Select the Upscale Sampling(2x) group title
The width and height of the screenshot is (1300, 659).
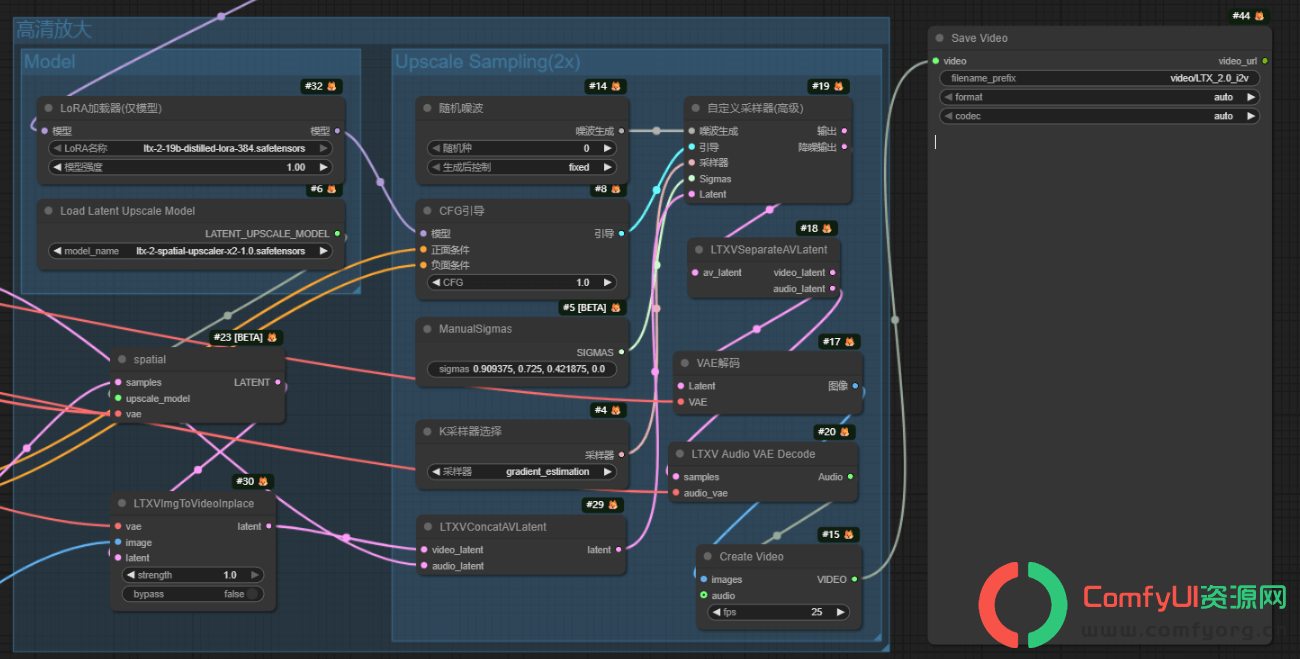(x=488, y=61)
